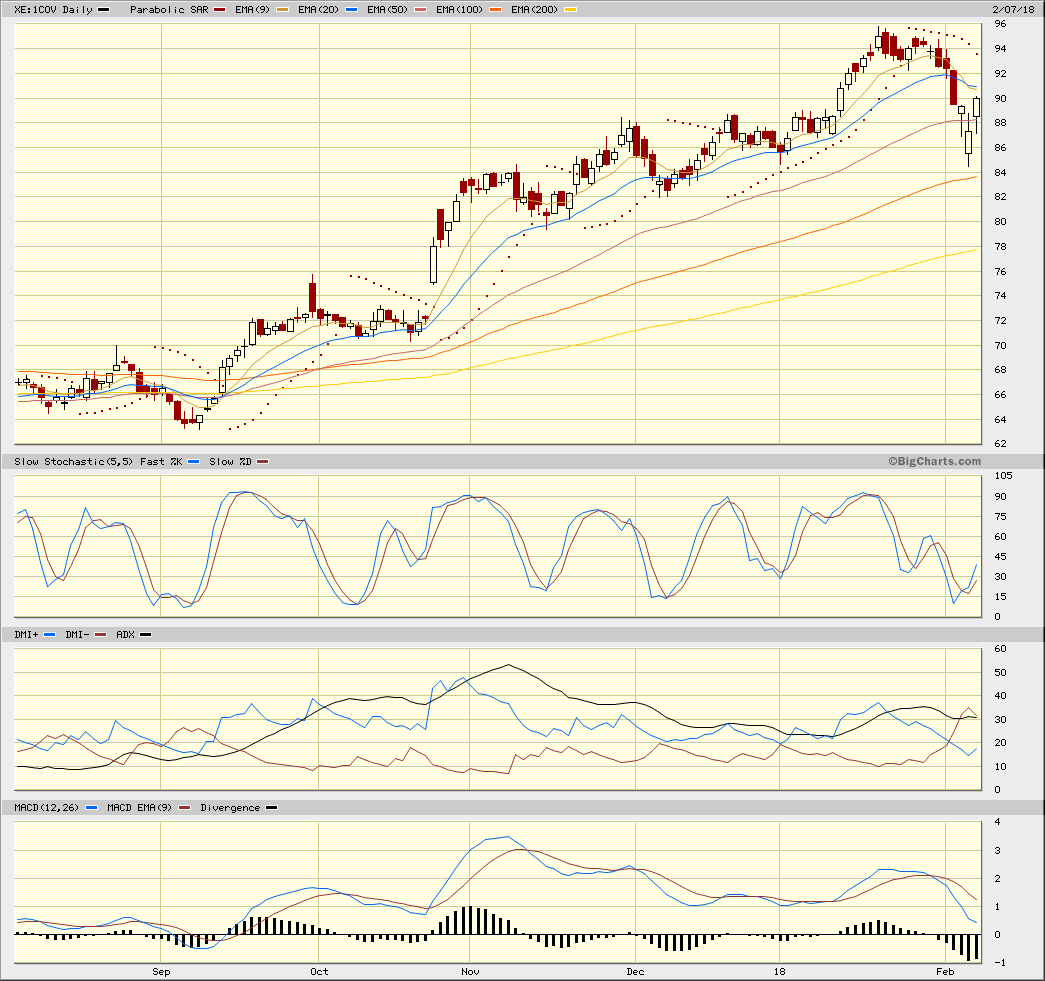Click the 2/07/18 date in the header
This screenshot has height=981, width=1045.
point(1013,10)
